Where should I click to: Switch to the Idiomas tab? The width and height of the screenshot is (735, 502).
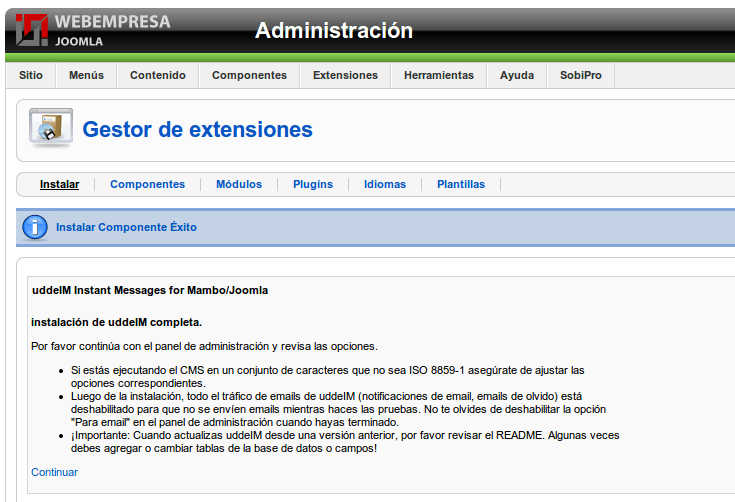point(385,184)
